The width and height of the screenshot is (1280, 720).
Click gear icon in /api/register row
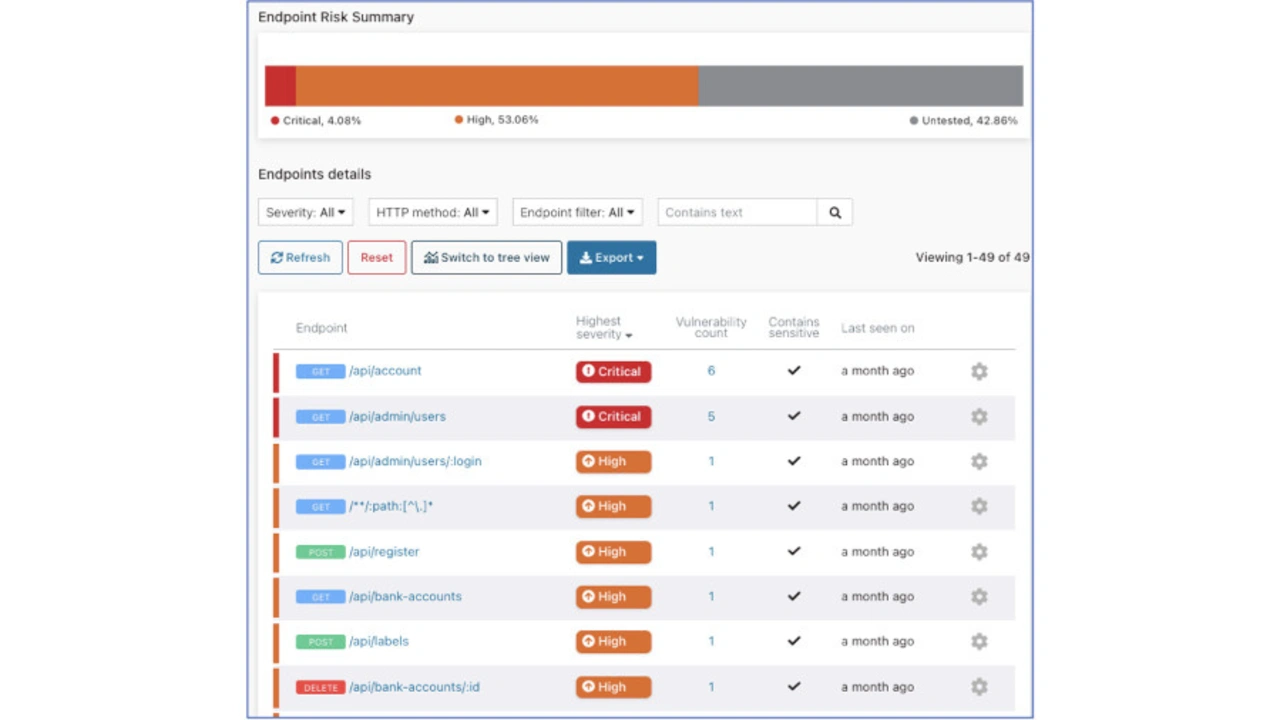click(x=979, y=552)
